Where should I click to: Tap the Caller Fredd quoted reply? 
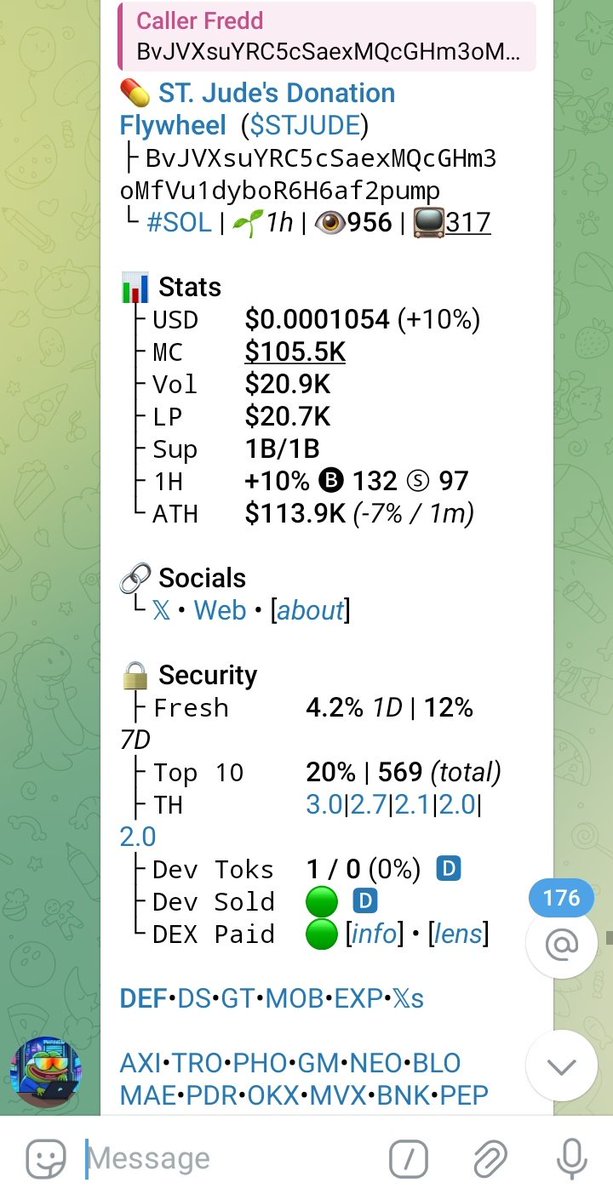coord(326,37)
